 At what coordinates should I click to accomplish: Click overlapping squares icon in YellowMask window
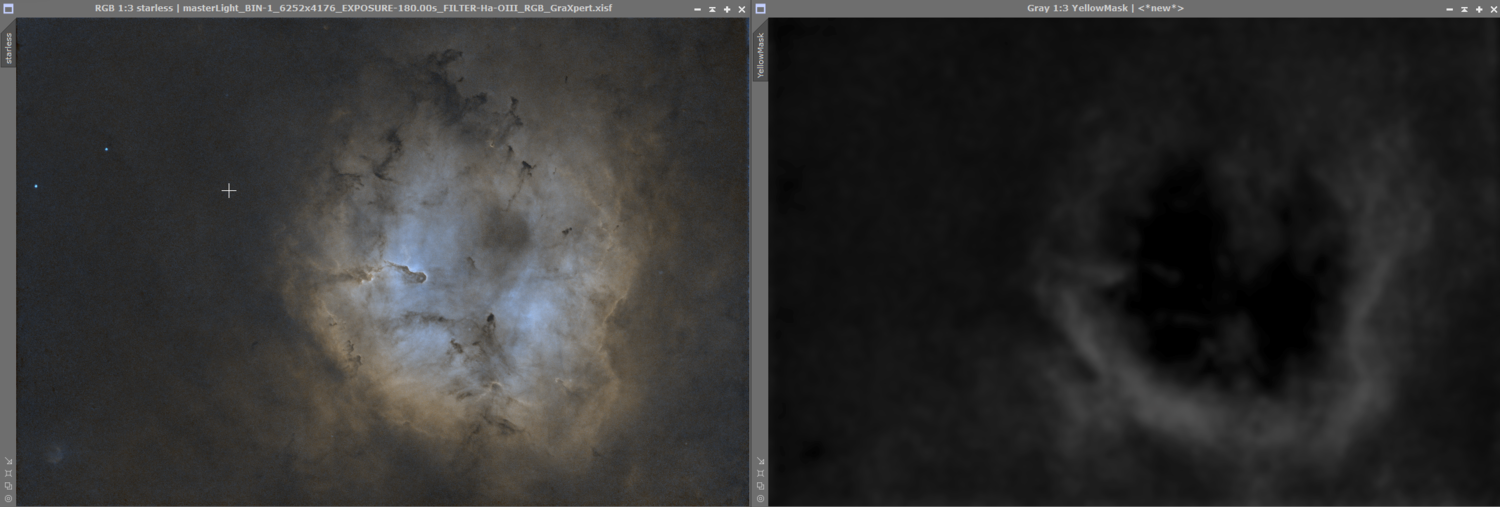click(760, 486)
